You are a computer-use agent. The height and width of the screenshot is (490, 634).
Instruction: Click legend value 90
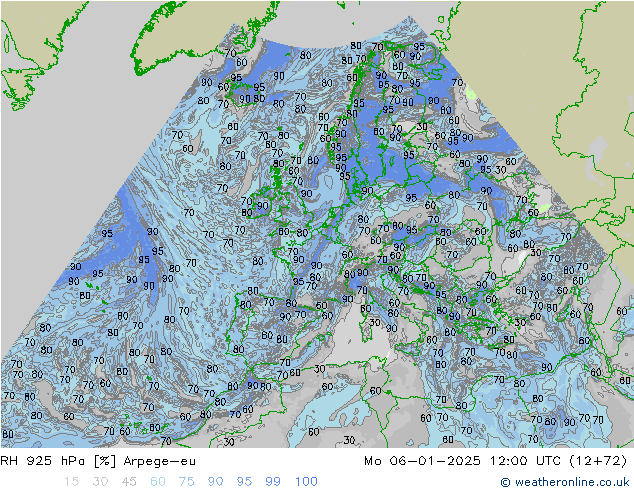216,482
